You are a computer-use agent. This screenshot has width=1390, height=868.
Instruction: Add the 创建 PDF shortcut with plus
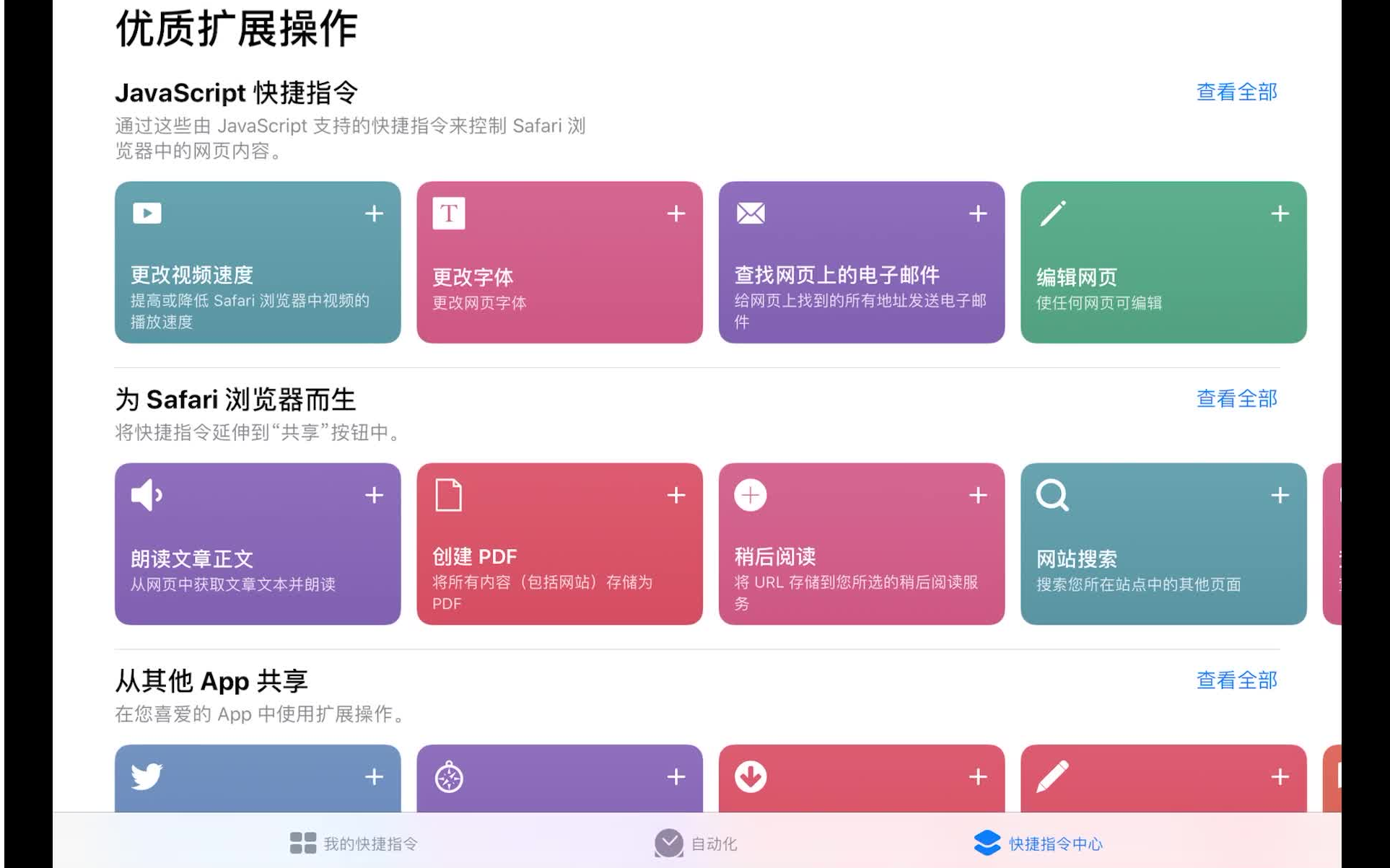click(676, 495)
